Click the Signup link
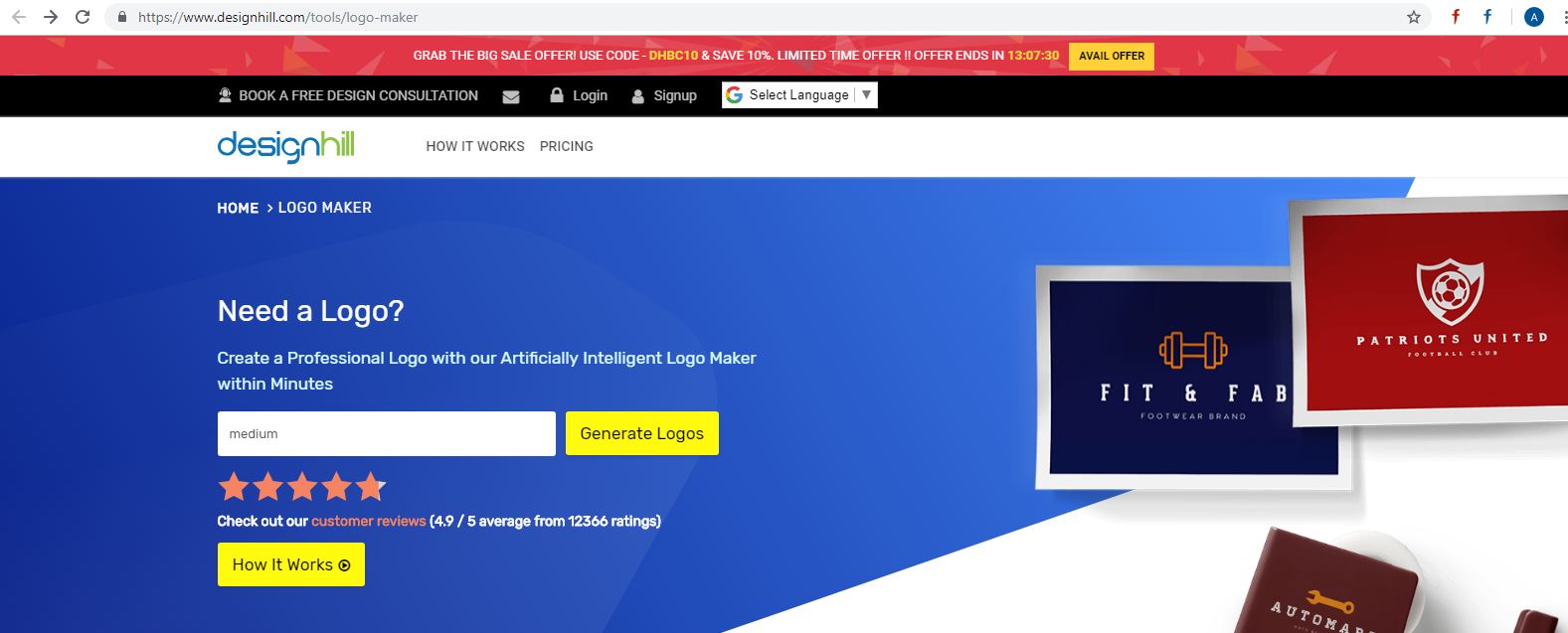Screen dimensions: 1568x633 tap(675, 95)
